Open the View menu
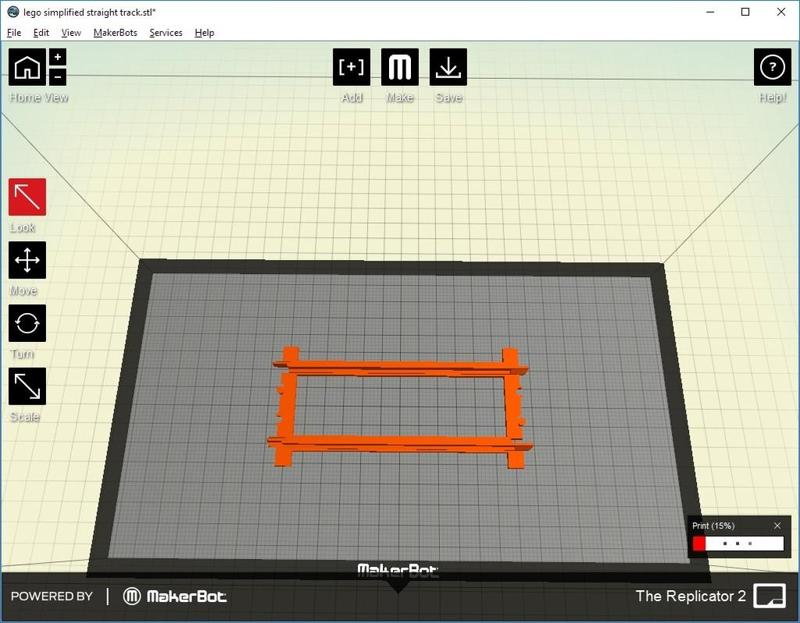The image size is (800, 623). pyautogui.click(x=71, y=33)
